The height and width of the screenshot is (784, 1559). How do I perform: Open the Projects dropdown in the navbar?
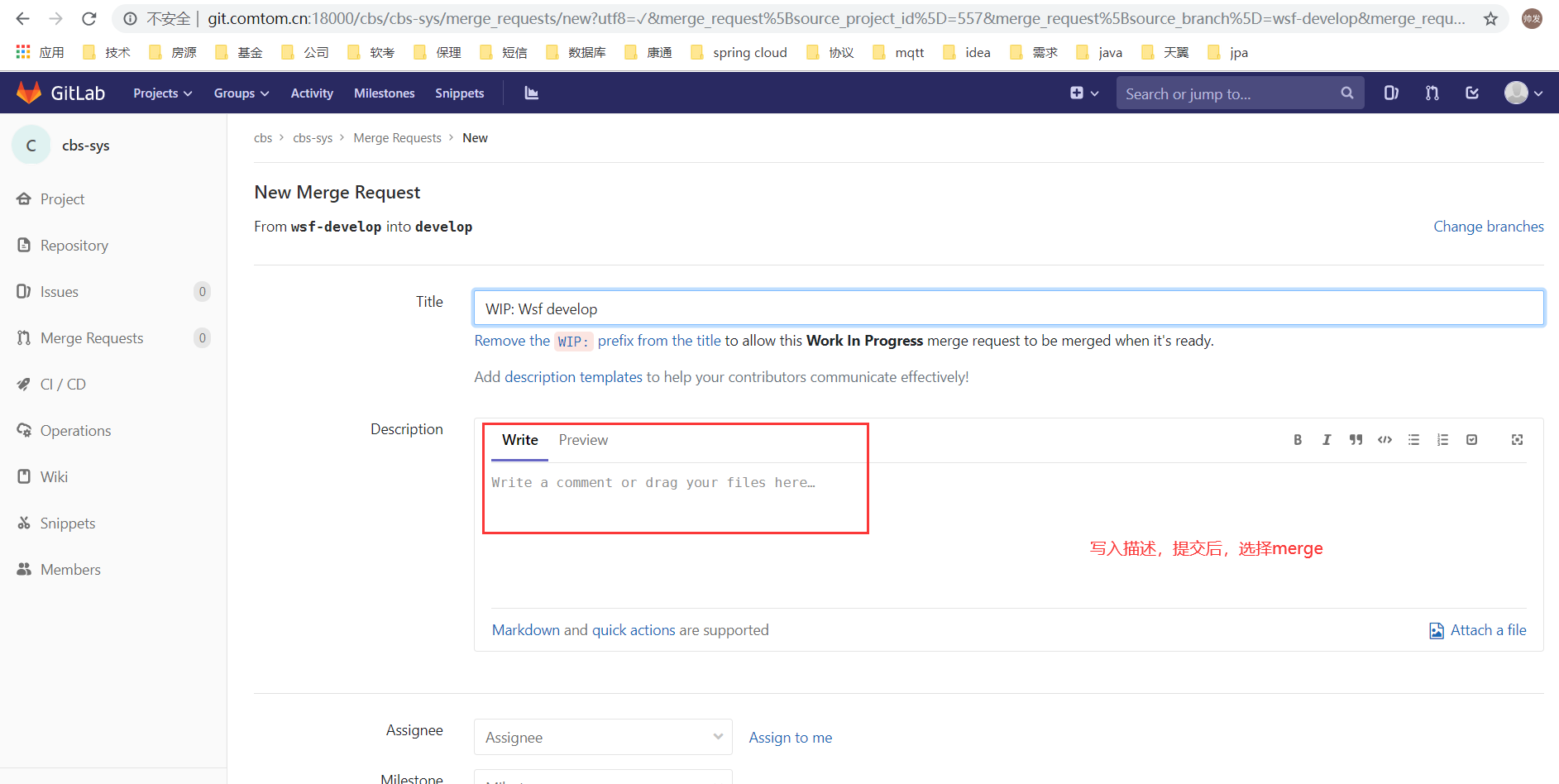[161, 93]
